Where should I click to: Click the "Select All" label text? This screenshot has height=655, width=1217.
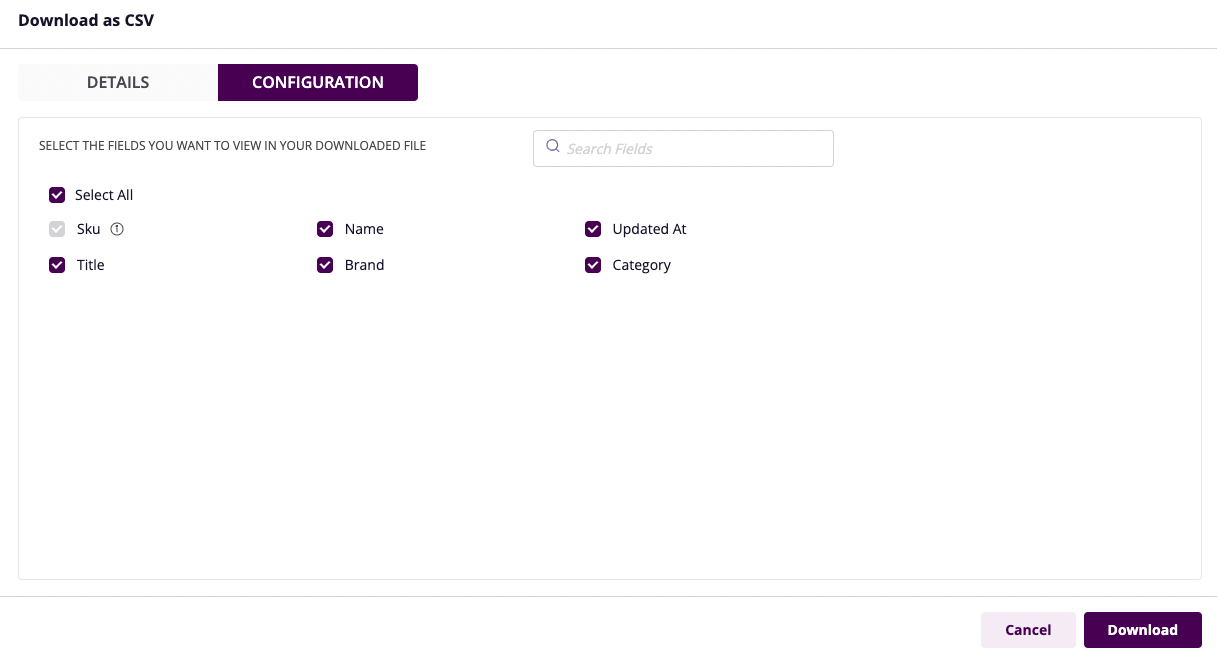click(104, 195)
